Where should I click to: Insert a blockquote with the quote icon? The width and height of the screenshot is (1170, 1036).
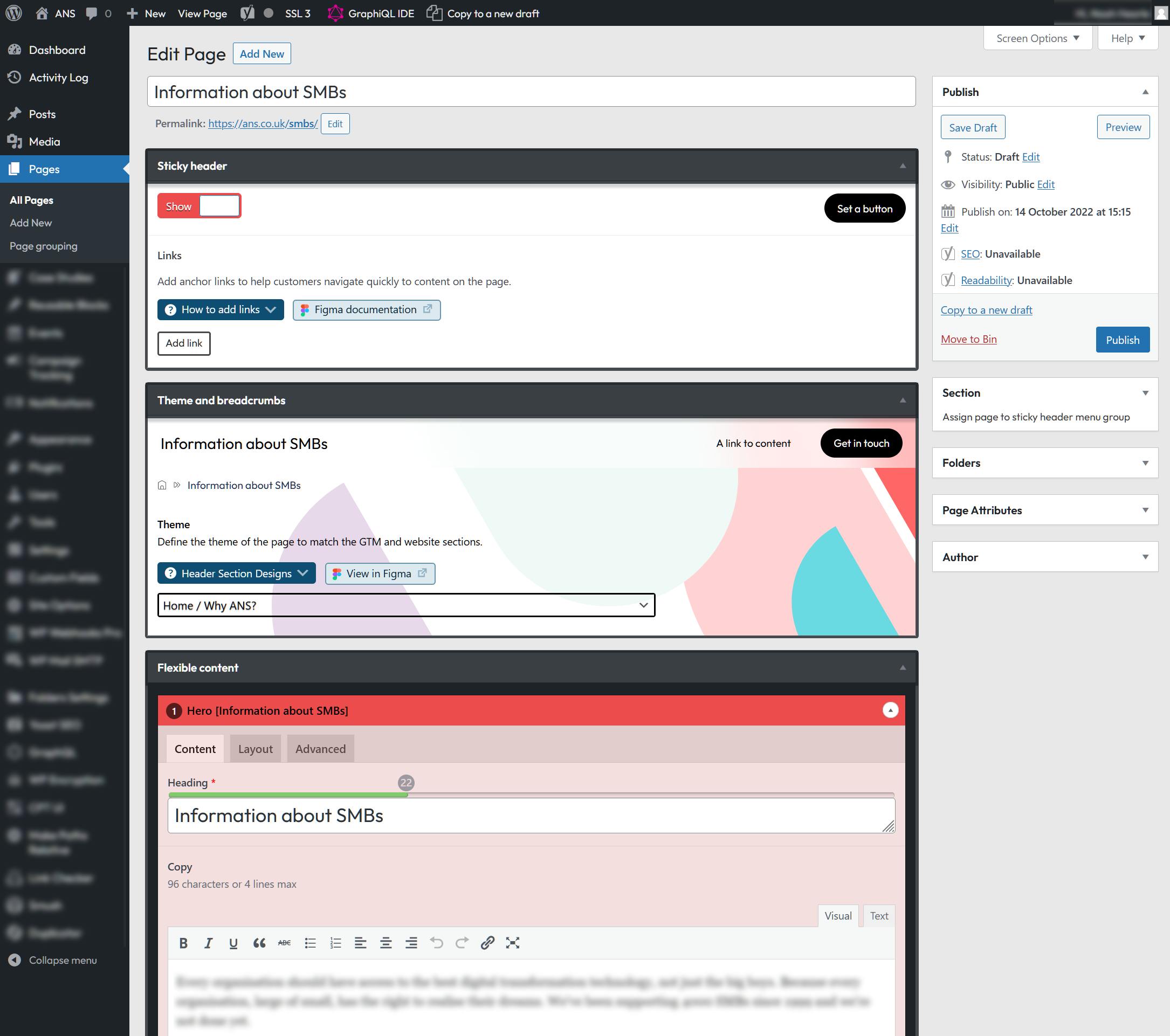tap(259, 943)
